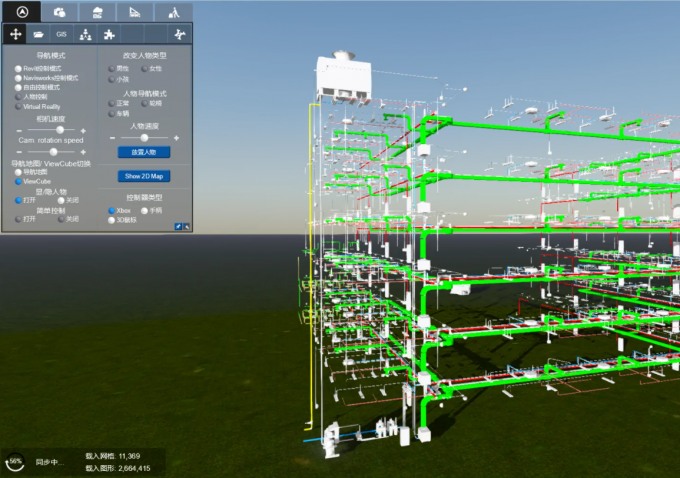Open the measuring ruler tab
This screenshot has height=478, width=680.
135,13
